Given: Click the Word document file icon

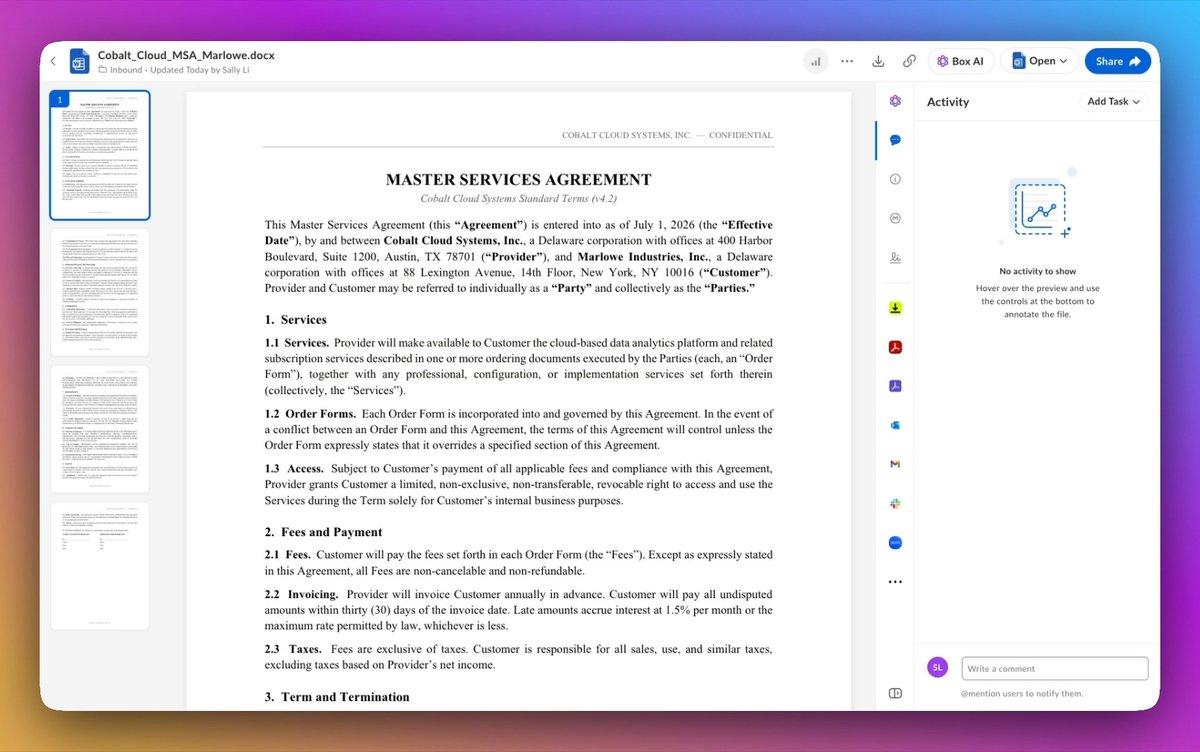Looking at the screenshot, I should click(x=80, y=62).
